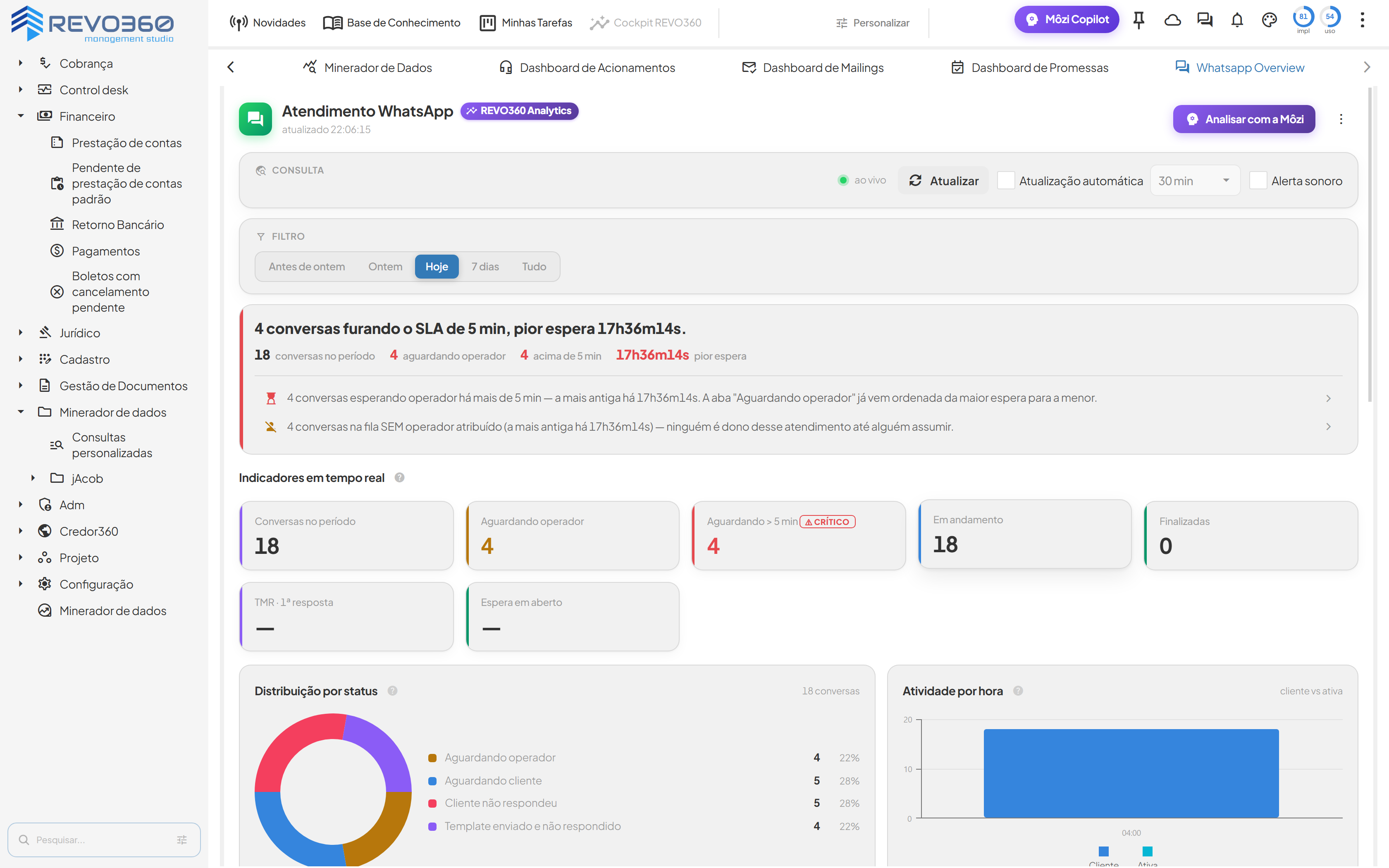The height and width of the screenshot is (868, 1389).
Task: Click the 54 uso progress circle
Action: tap(1330, 17)
